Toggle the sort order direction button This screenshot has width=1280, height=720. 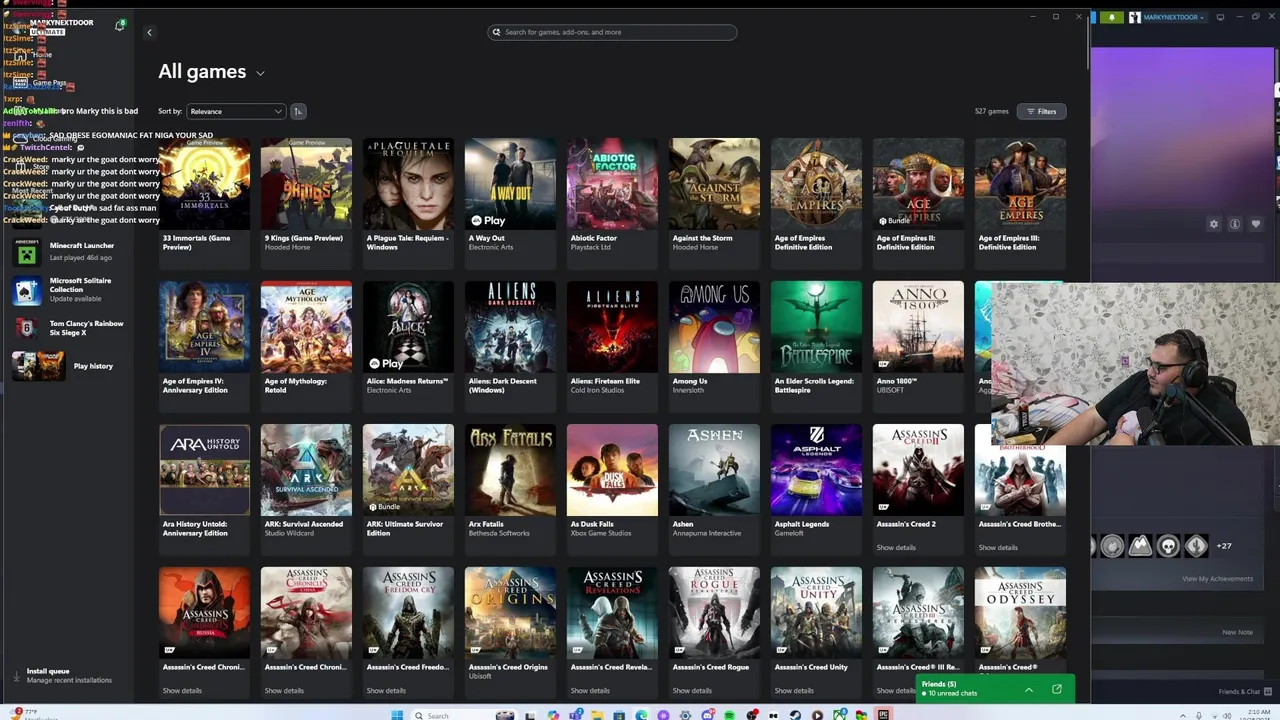tap(297, 111)
